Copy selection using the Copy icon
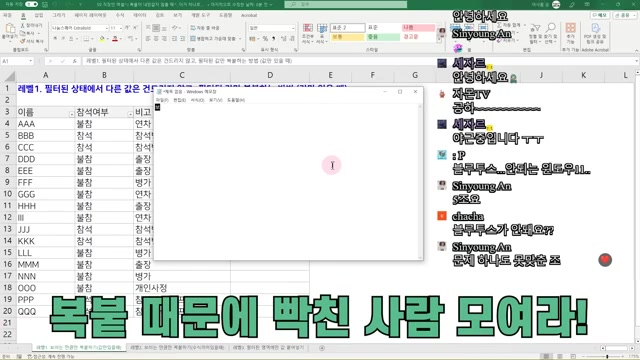Image resolution: width=640 pixels, height=360 pixels. pos(22,33)
